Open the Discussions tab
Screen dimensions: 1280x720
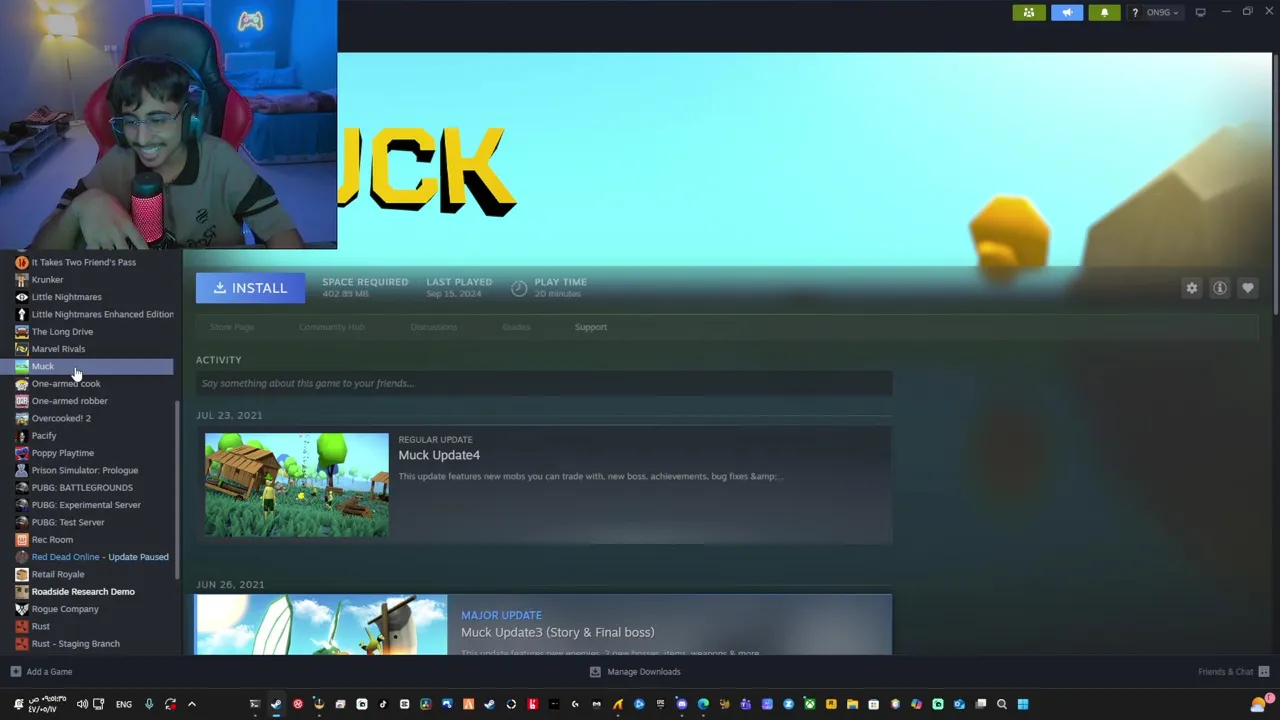coord(433,327)
